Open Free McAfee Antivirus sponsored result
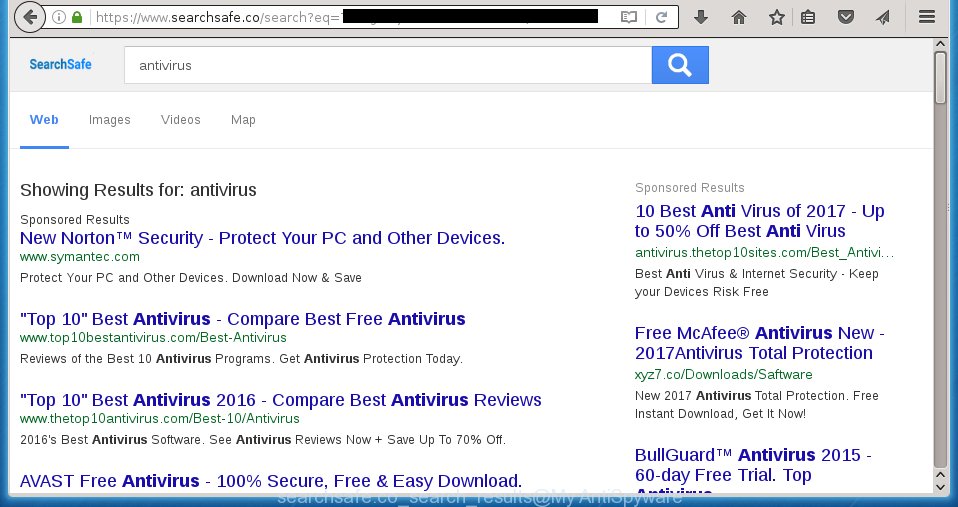The height and width of the screenshot is (507, 958). pos(759,343)
